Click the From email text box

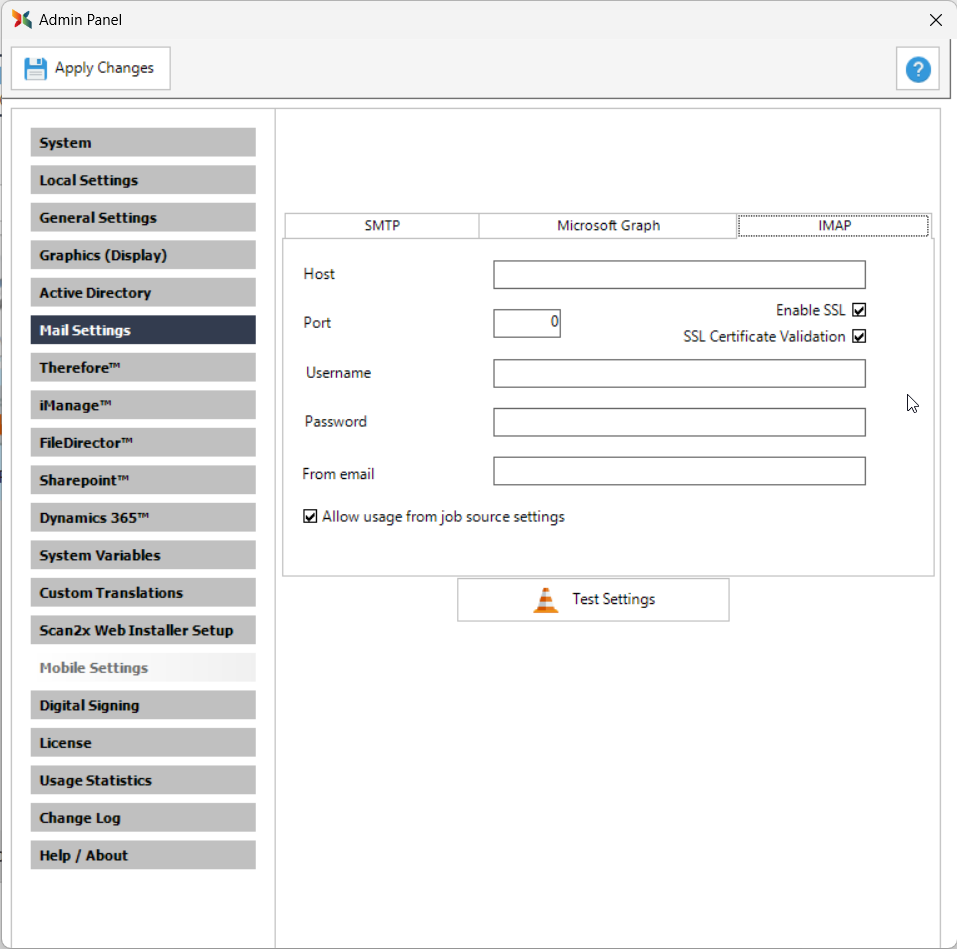(x=679, y=471)
